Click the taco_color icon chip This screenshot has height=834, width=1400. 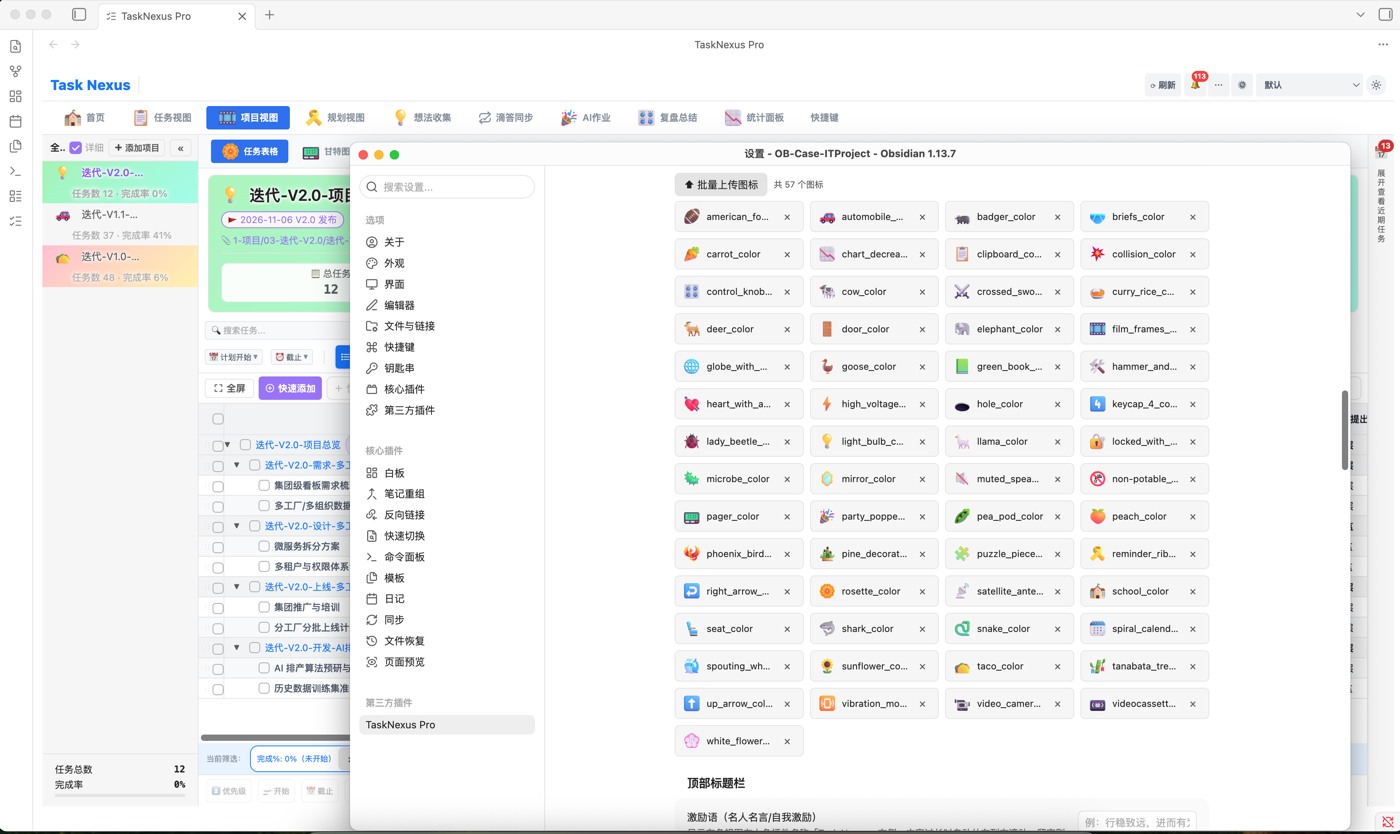(1009, 666)
